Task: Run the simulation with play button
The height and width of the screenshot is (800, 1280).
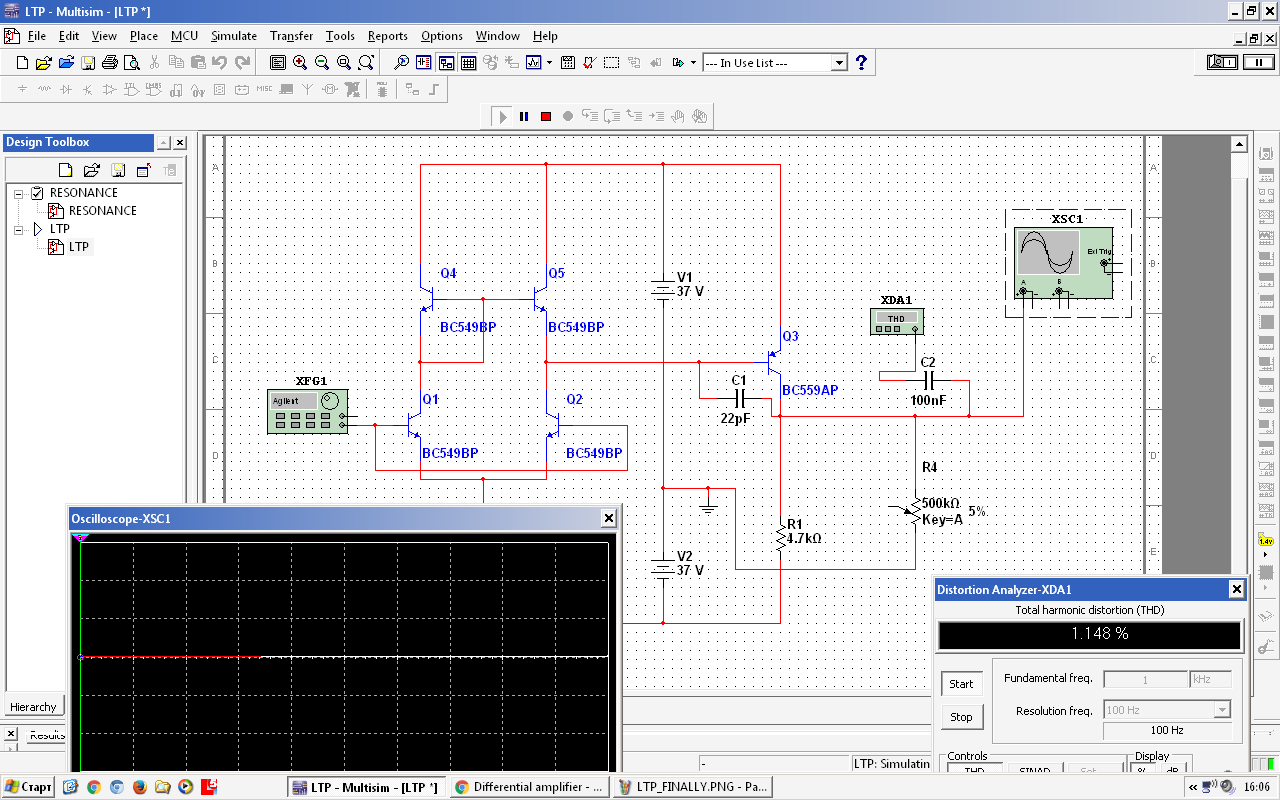Action: click(x=502, y=116)
